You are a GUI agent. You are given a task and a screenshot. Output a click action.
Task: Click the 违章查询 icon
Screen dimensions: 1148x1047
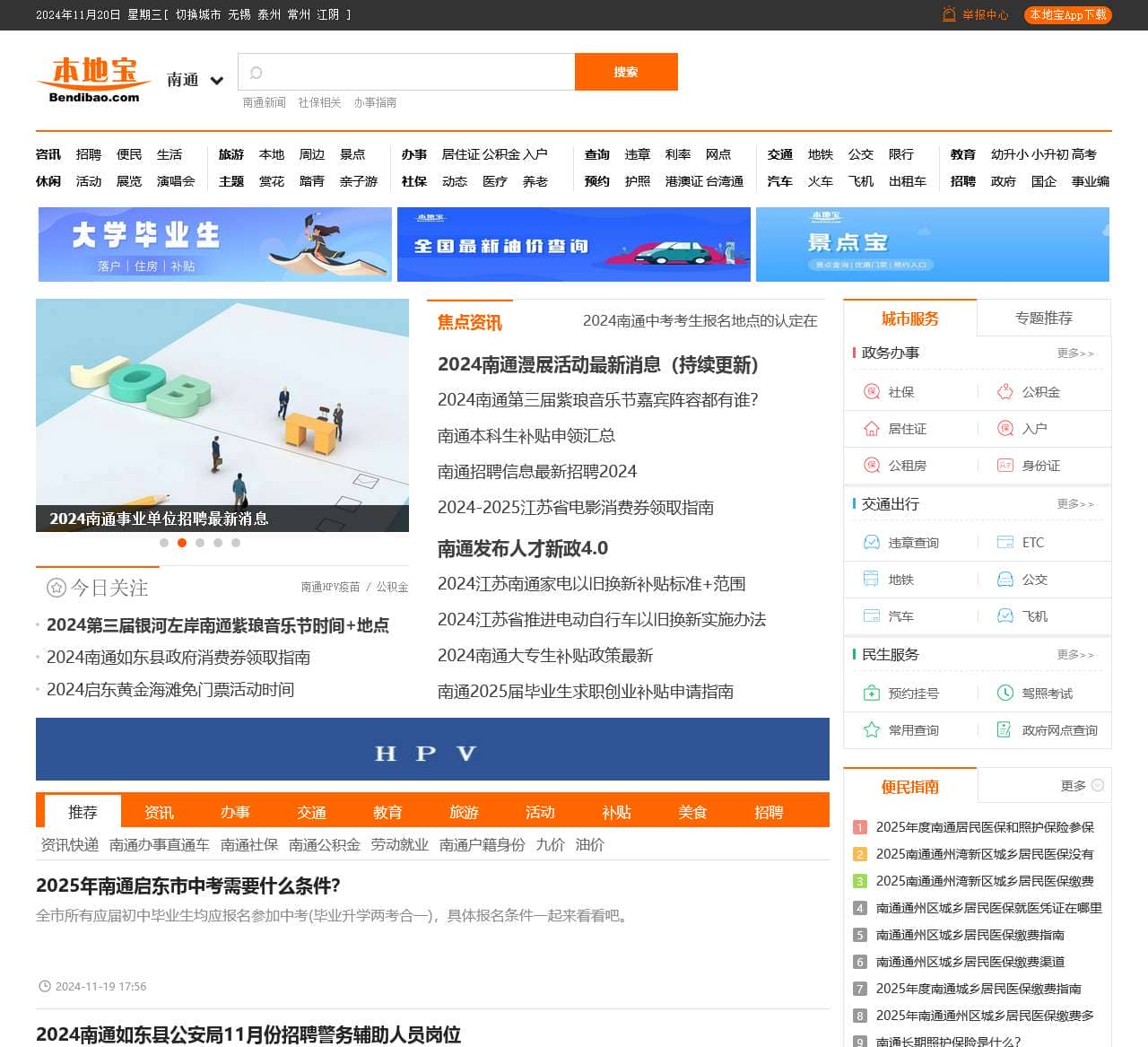coord(871,543)
